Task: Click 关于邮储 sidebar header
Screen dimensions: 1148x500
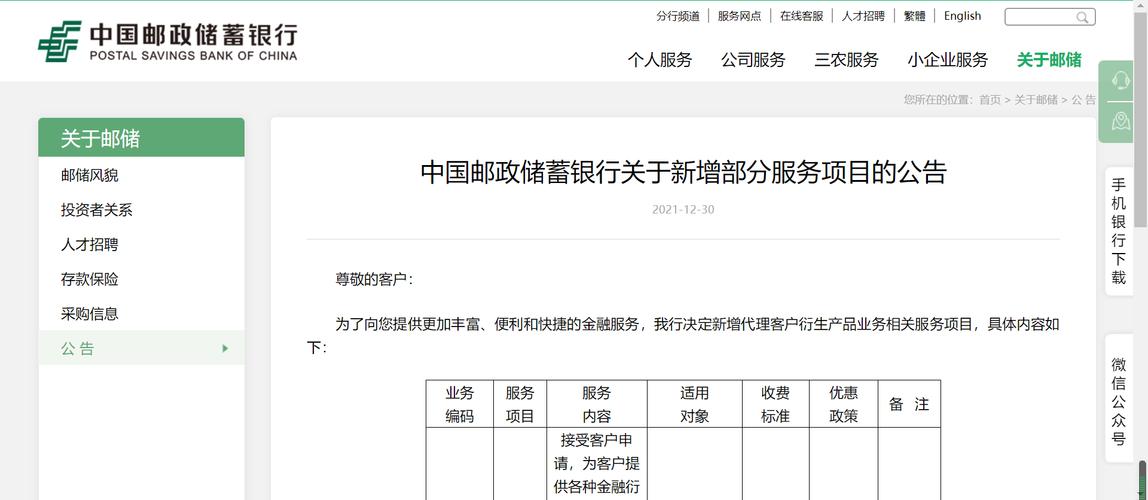Action: click(141, 138)
